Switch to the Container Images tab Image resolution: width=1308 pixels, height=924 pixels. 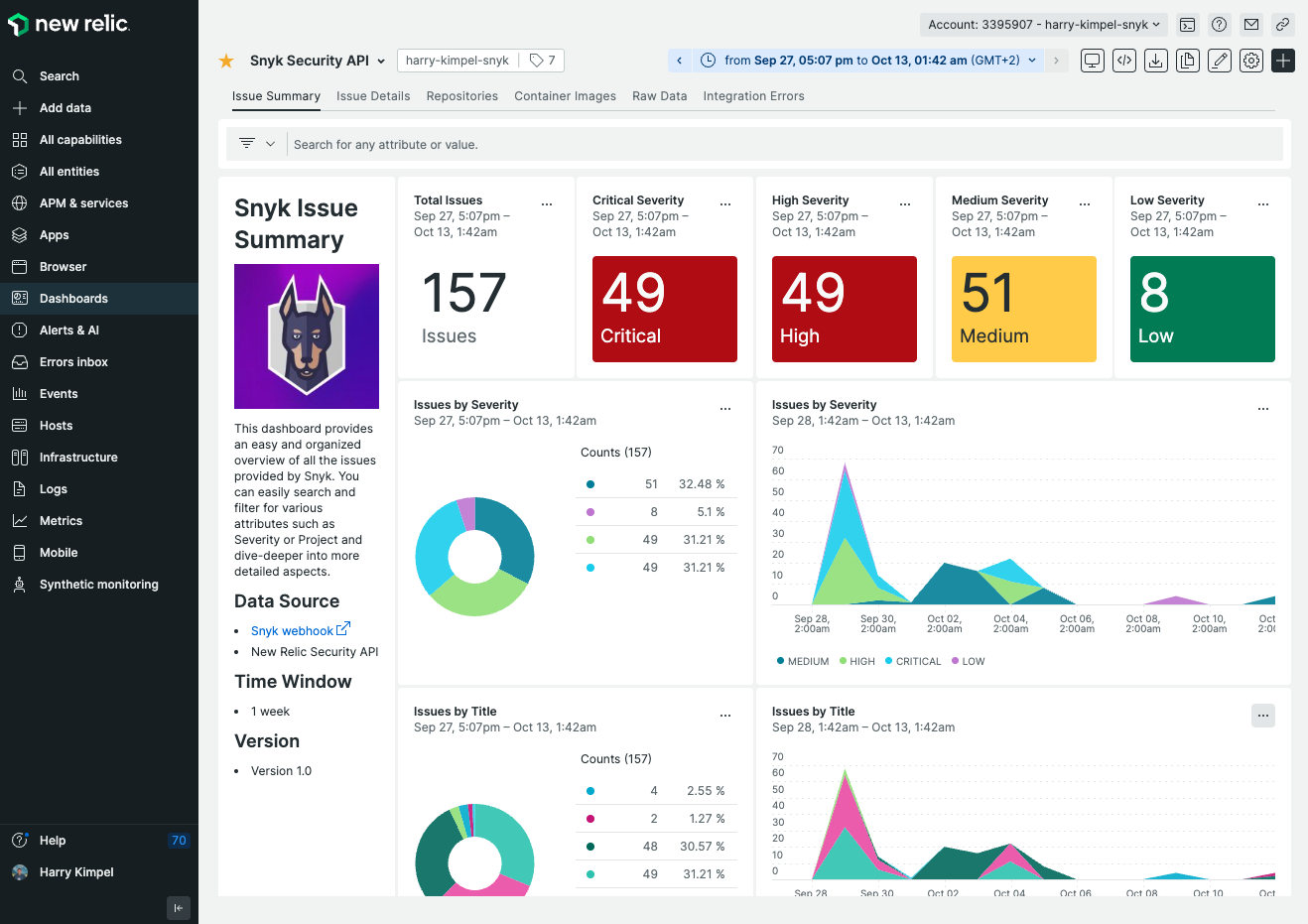pos(565,96)
